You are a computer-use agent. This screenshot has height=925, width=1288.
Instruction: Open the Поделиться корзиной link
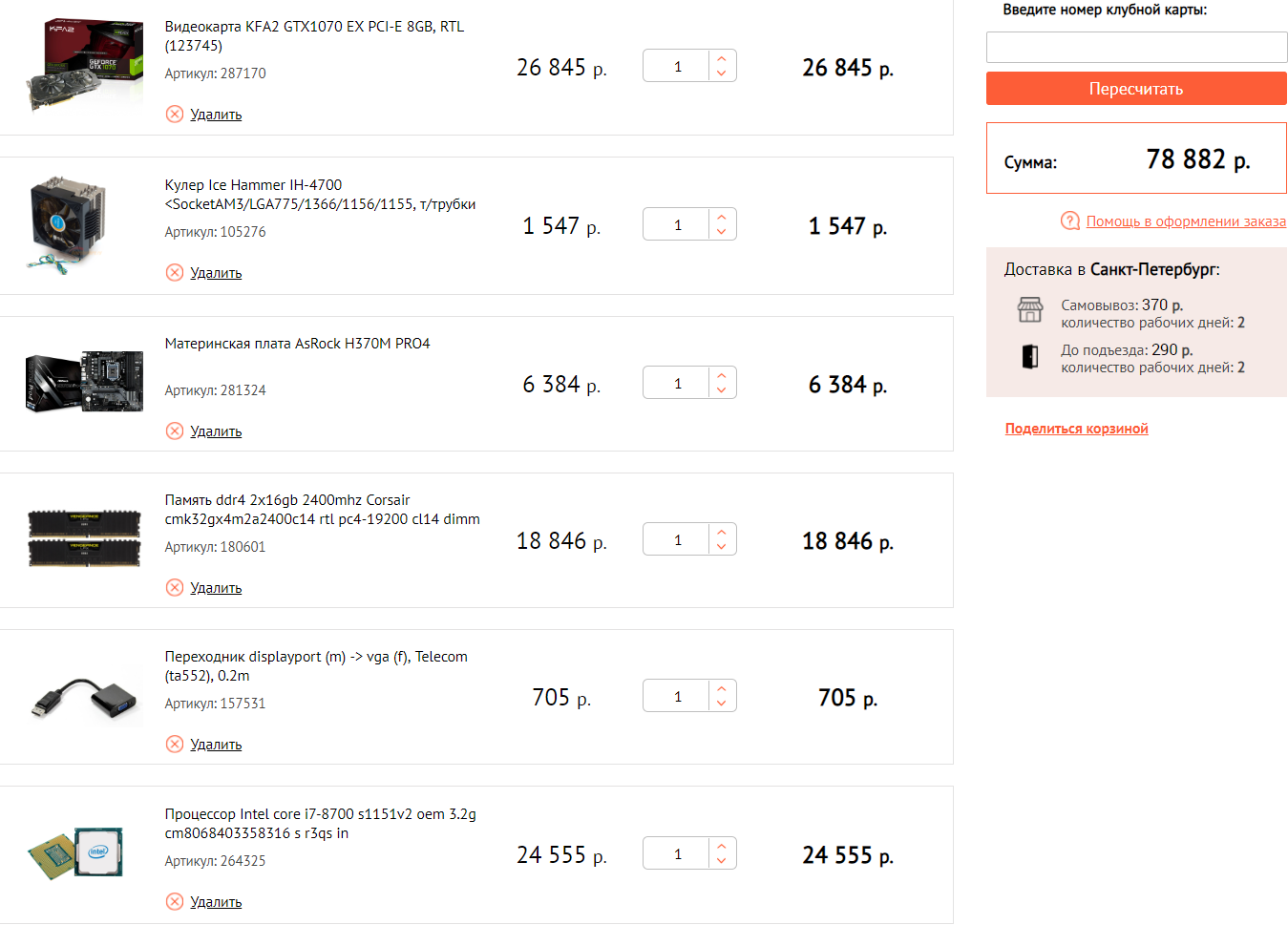click(x=1076, y=429)
